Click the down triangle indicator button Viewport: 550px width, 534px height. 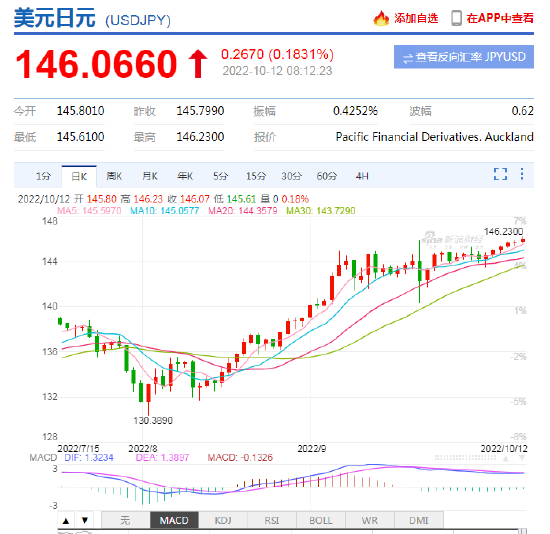85,520
